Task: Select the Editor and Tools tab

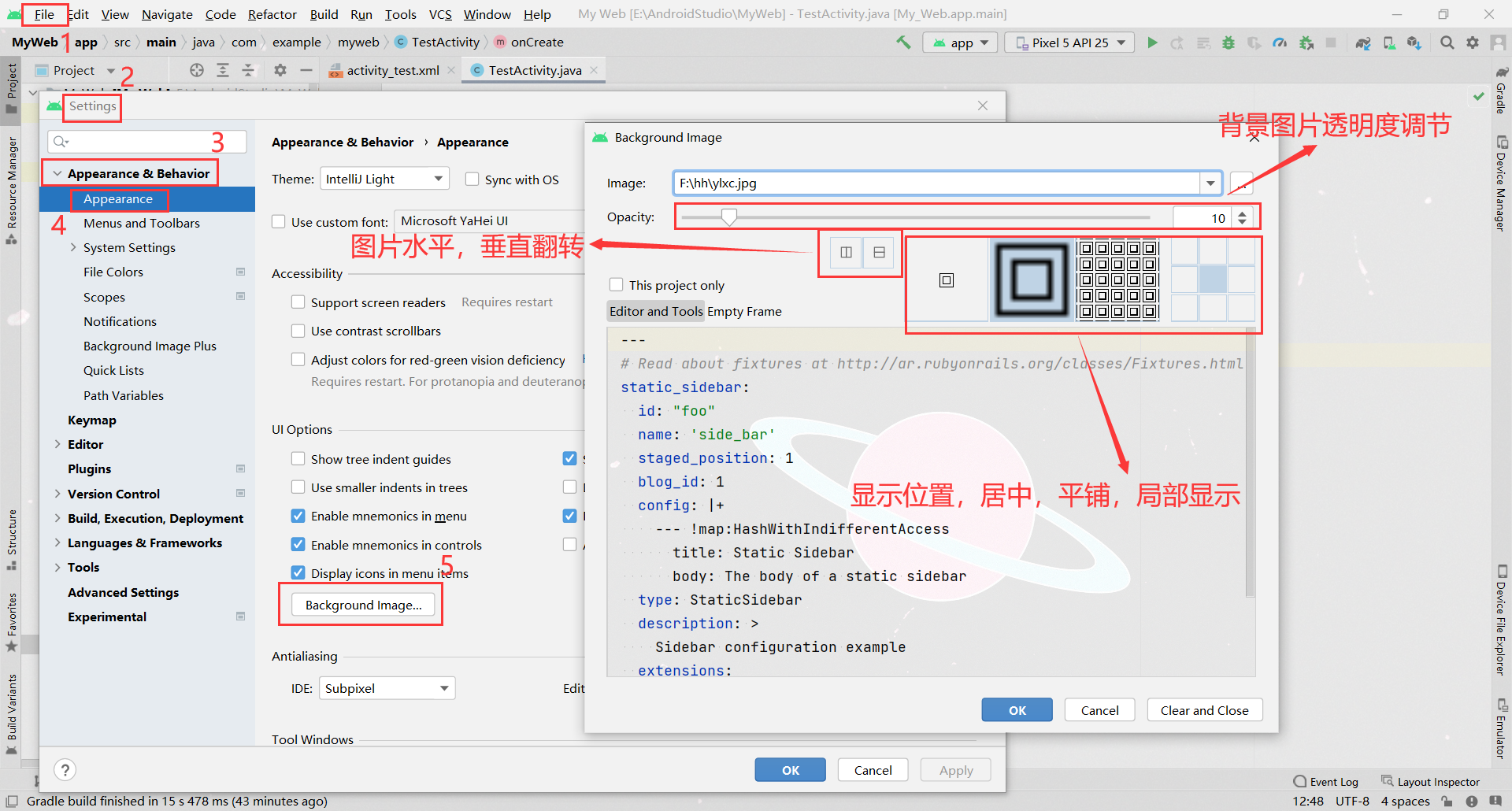Action: (x=656, y=311)
